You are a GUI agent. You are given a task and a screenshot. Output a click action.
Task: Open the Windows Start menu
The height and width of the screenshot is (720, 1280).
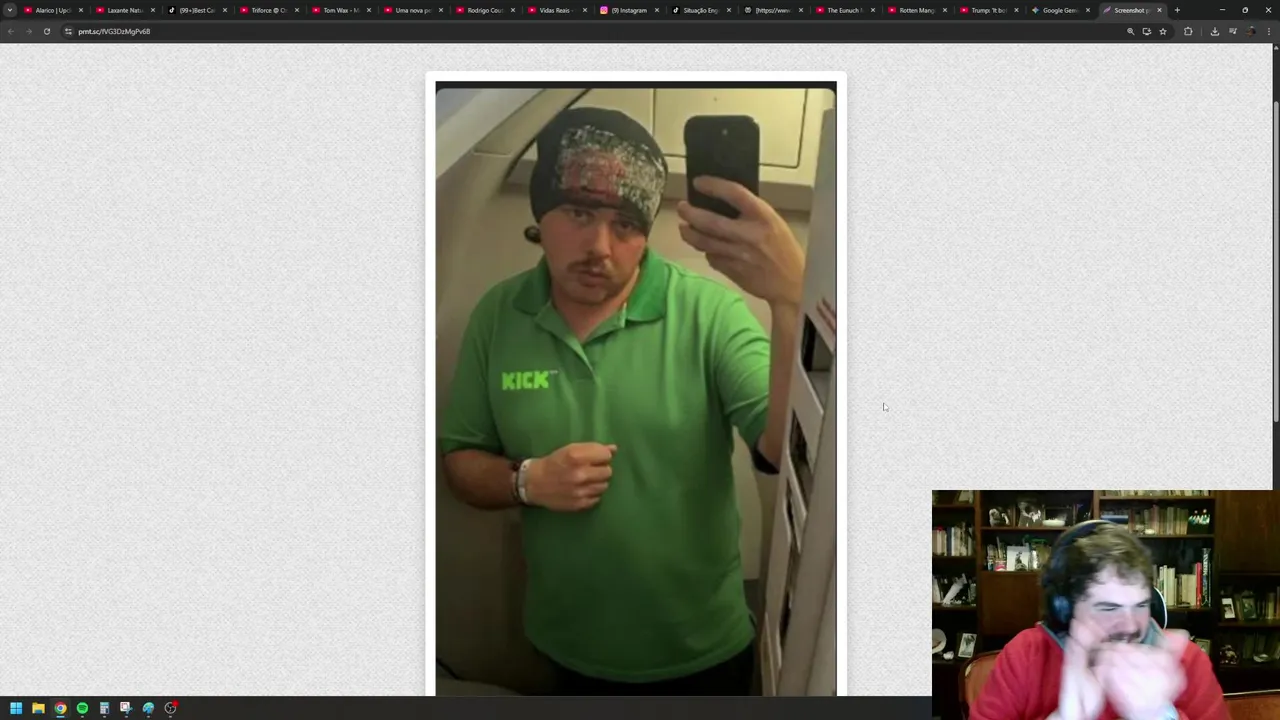(16, 708)
